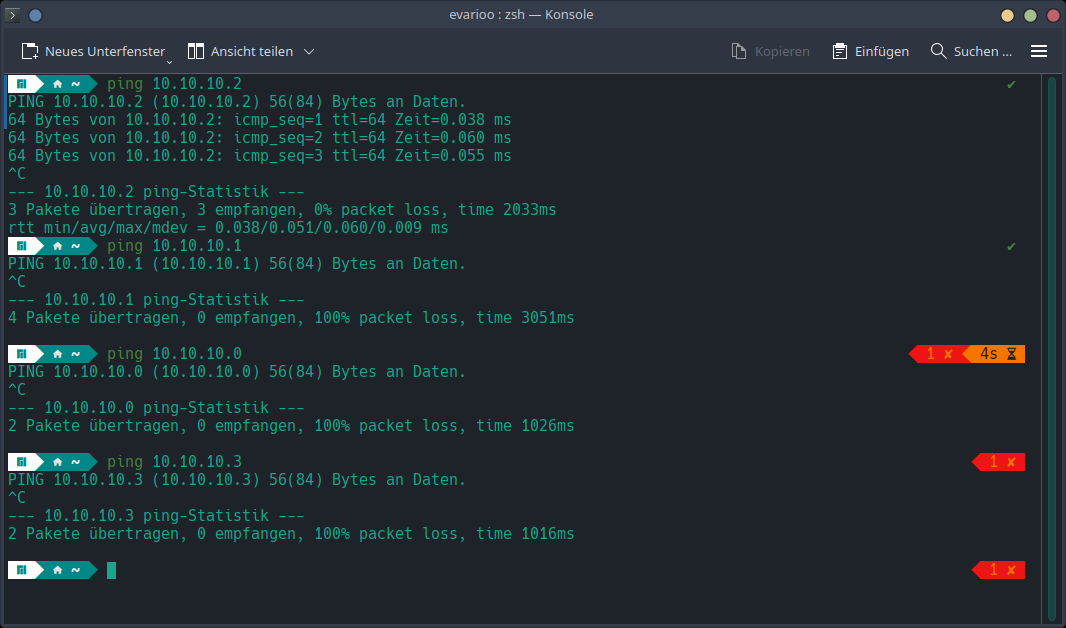Click the Kopieren button

click(x=770, y=51)
